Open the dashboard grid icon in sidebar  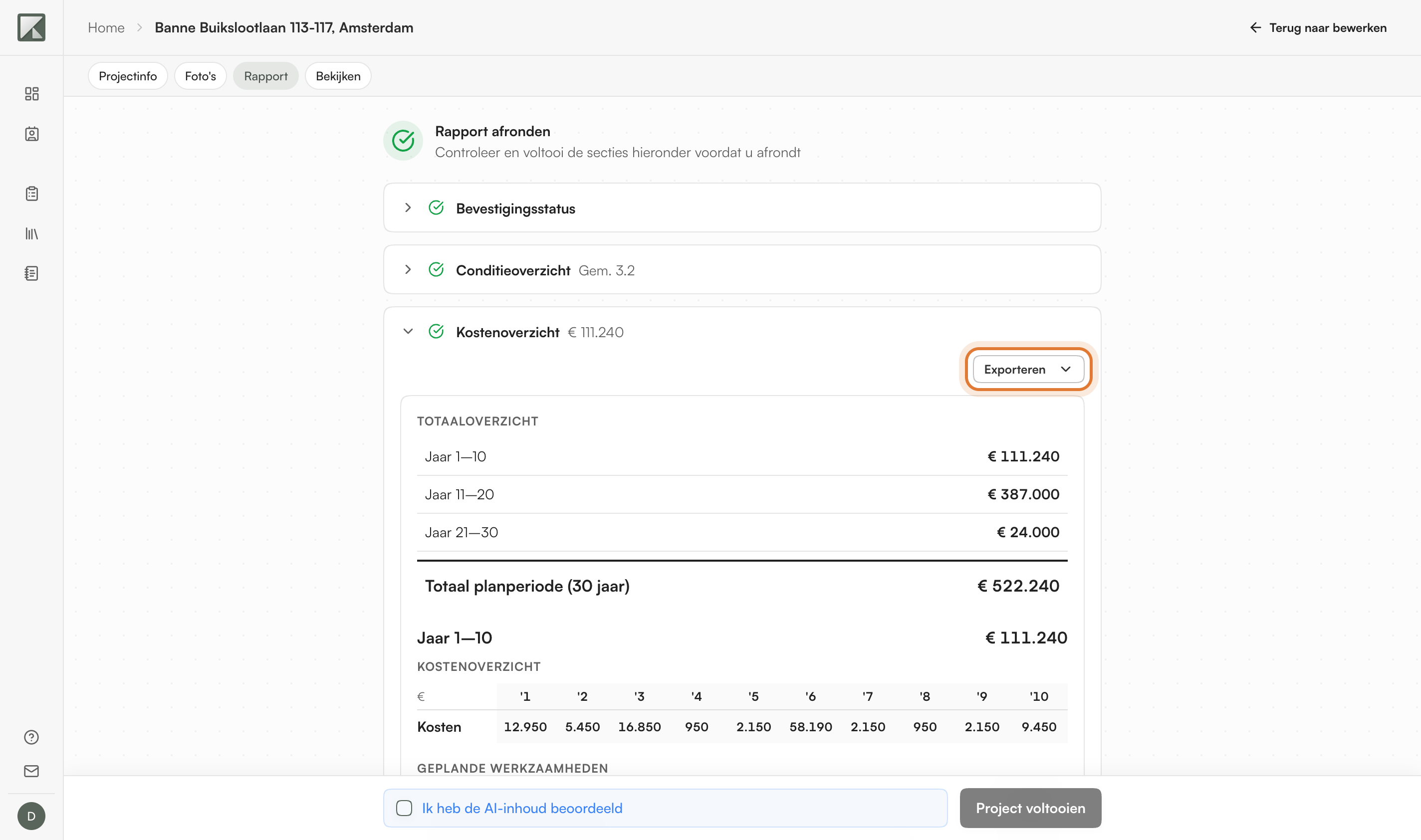[x=32, y=93]
